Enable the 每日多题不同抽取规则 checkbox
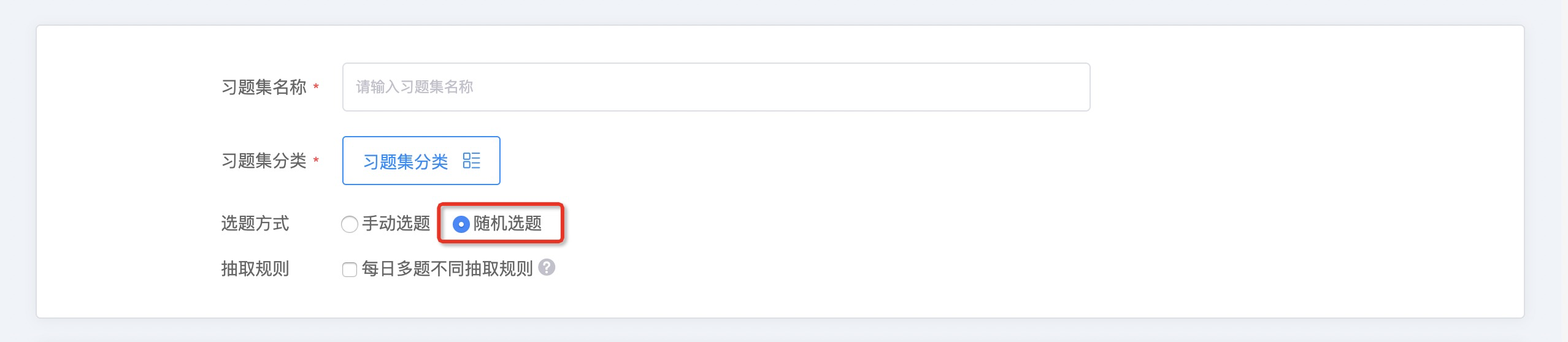Image resolution: width=1568 pixels, height=342 pixels. point(350,270)
